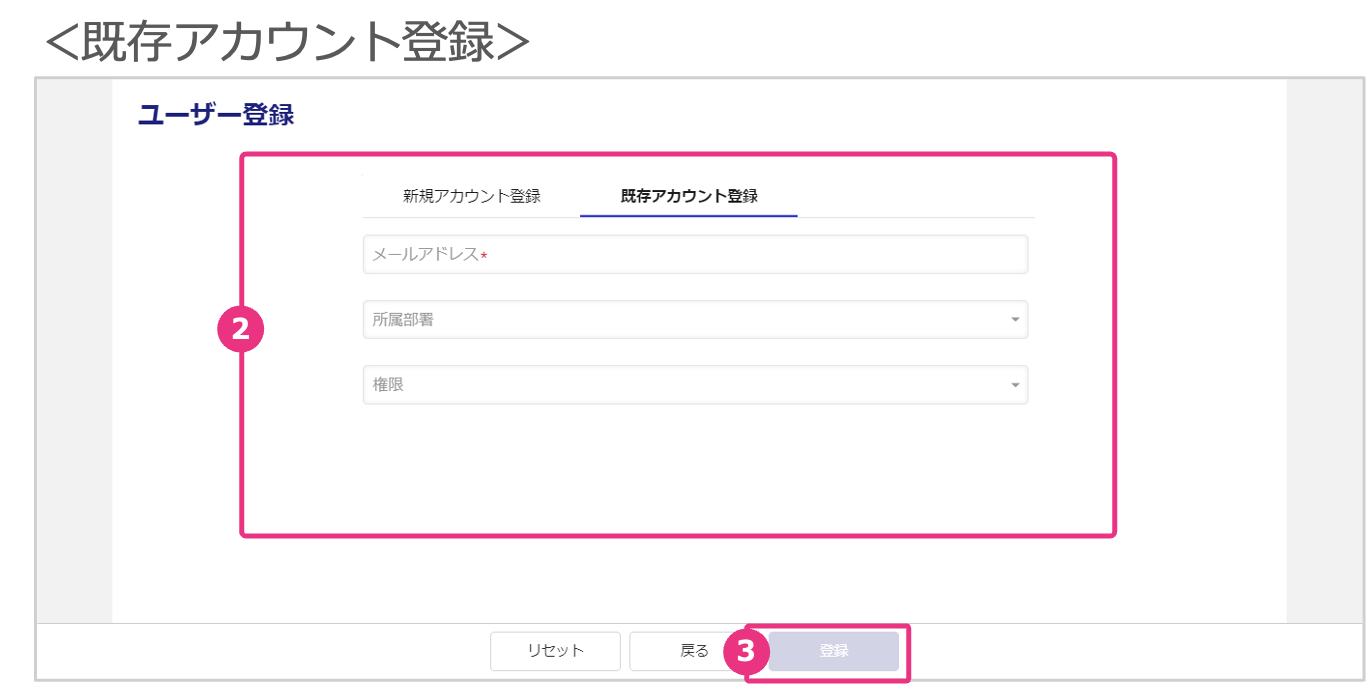Click the メールアドレス input field
The width and height of the screenshot is (1370, 692).
click(x=695, y=255)
